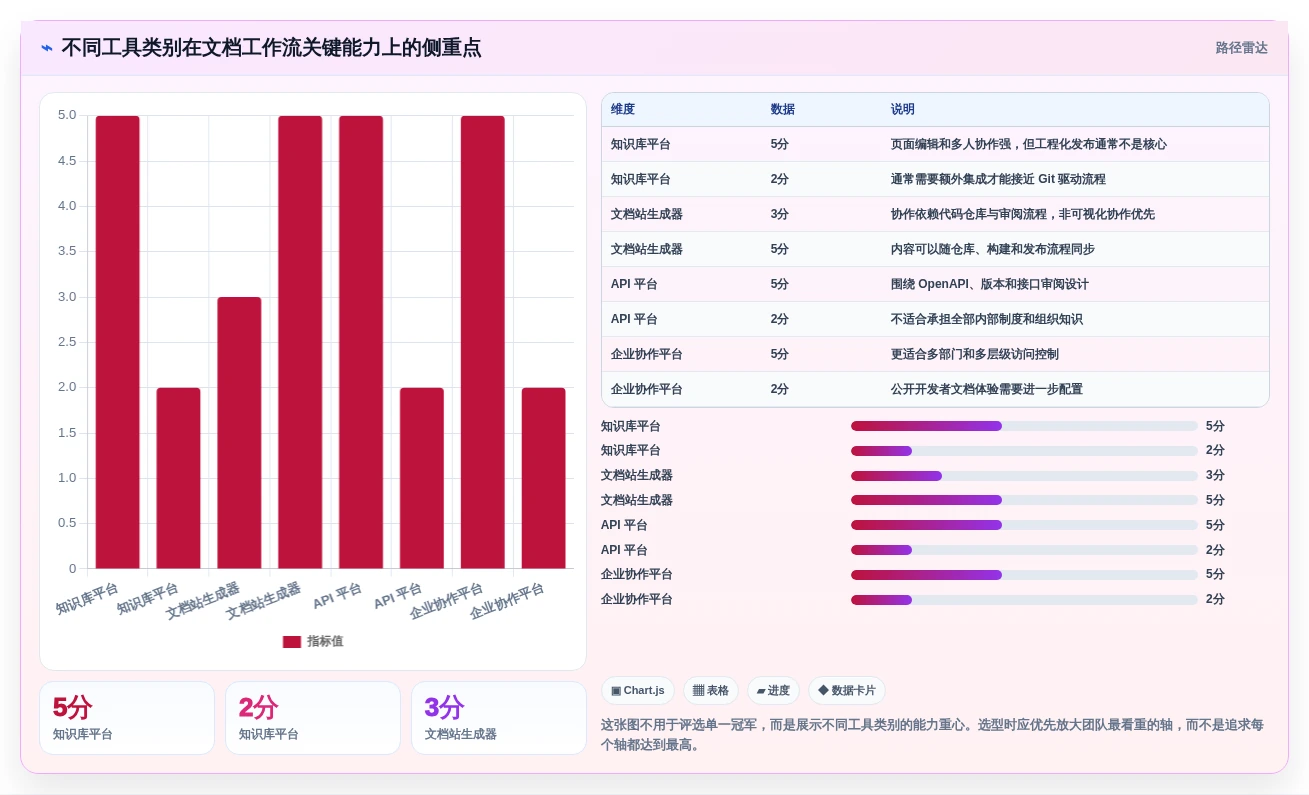Click the 企业协作平台 chart bar at 5.0
This screenshot has width=1309, height=795.
click(483, 342)
